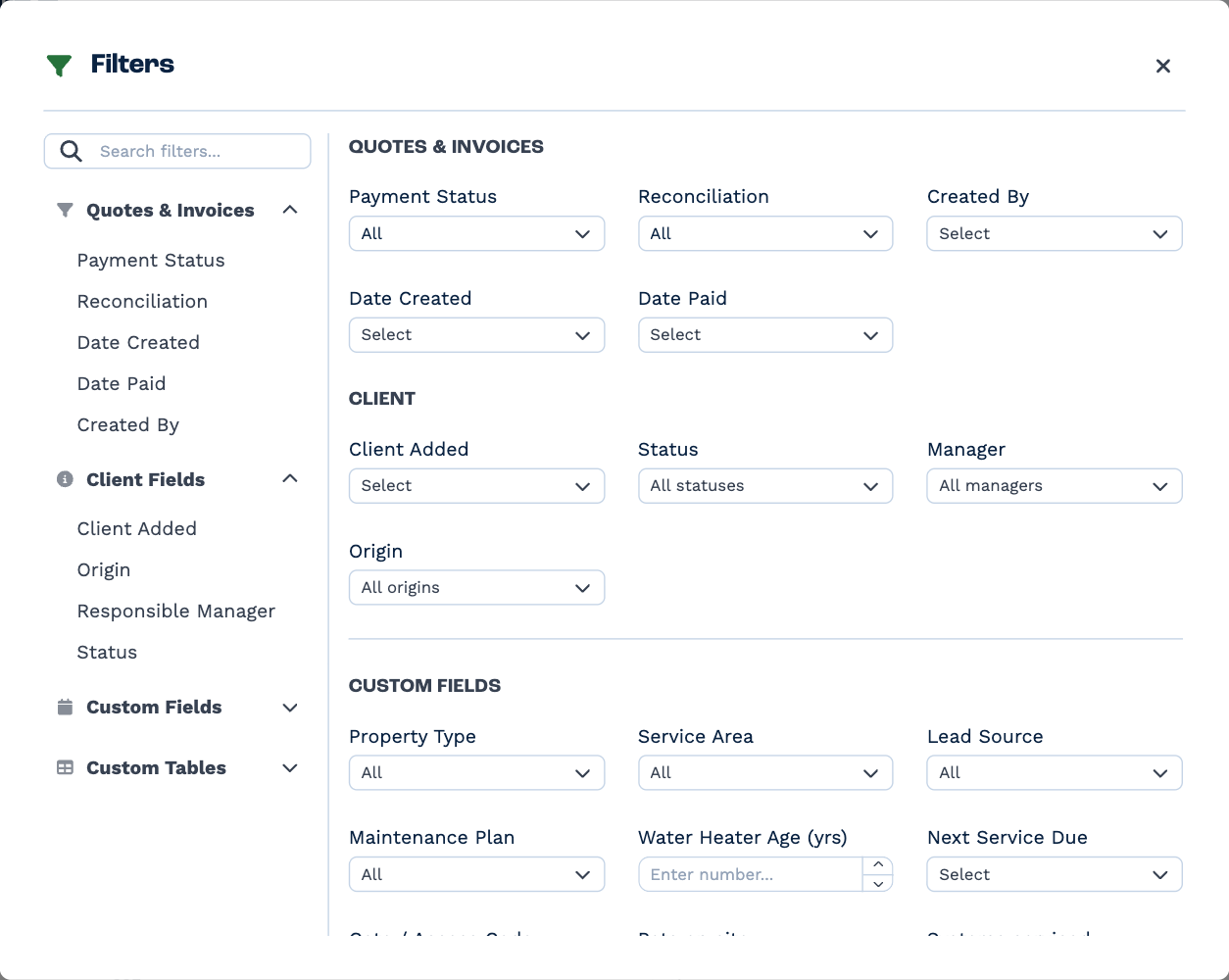Jump to Responsible Manager in sidebar
The height and width of the screenshot is (980, 1229).
point(176,612)
